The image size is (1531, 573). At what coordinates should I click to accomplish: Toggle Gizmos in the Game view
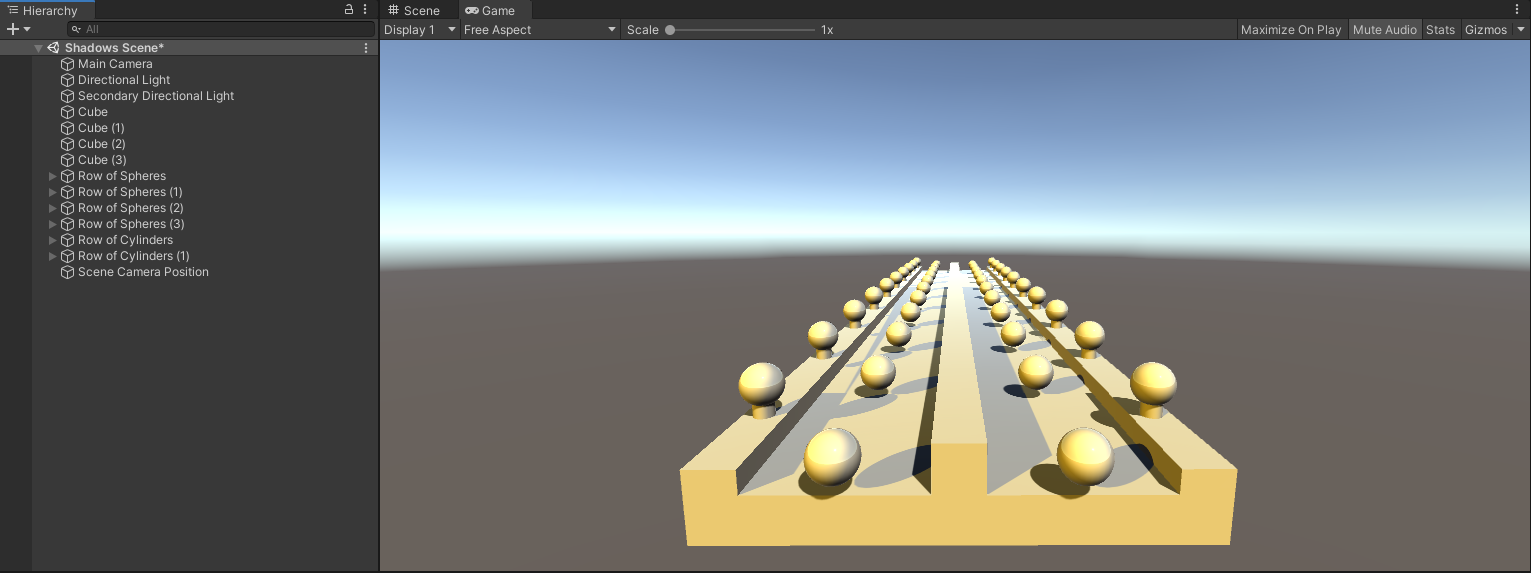pos(1486,30)
